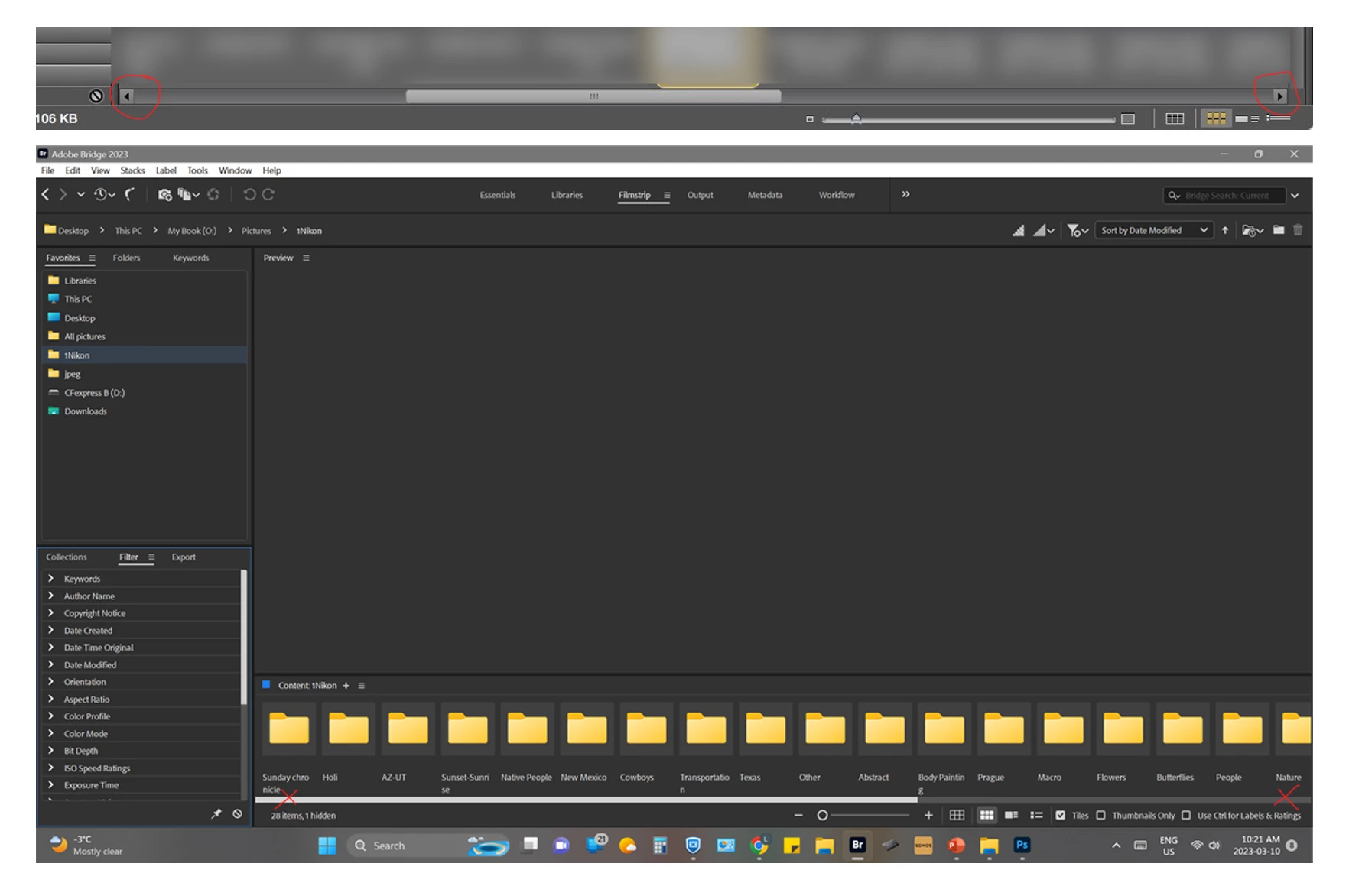Click the delete trash icon
The height and width of the screenshot is (896, 1349).
pos(1298,230)
